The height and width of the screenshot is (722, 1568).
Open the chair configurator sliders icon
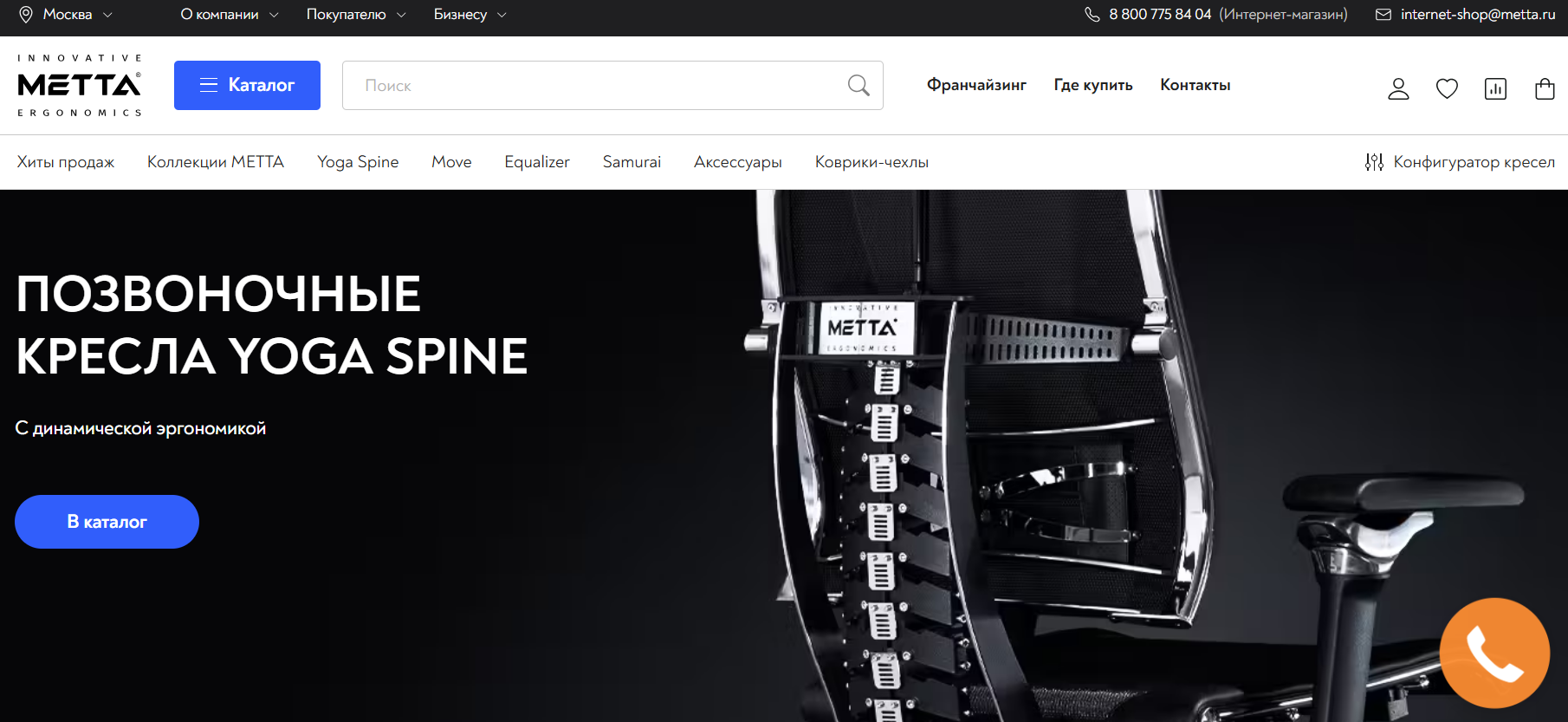pos(1374,162)
